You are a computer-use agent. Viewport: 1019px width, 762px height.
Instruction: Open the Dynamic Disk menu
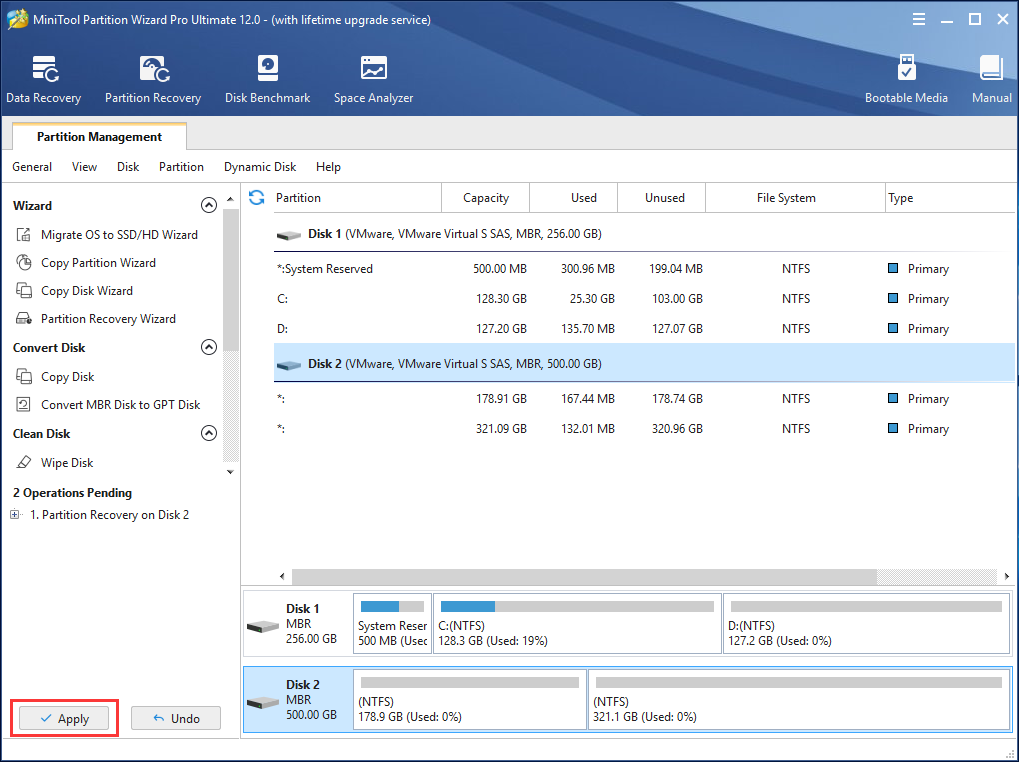(260, 167)
